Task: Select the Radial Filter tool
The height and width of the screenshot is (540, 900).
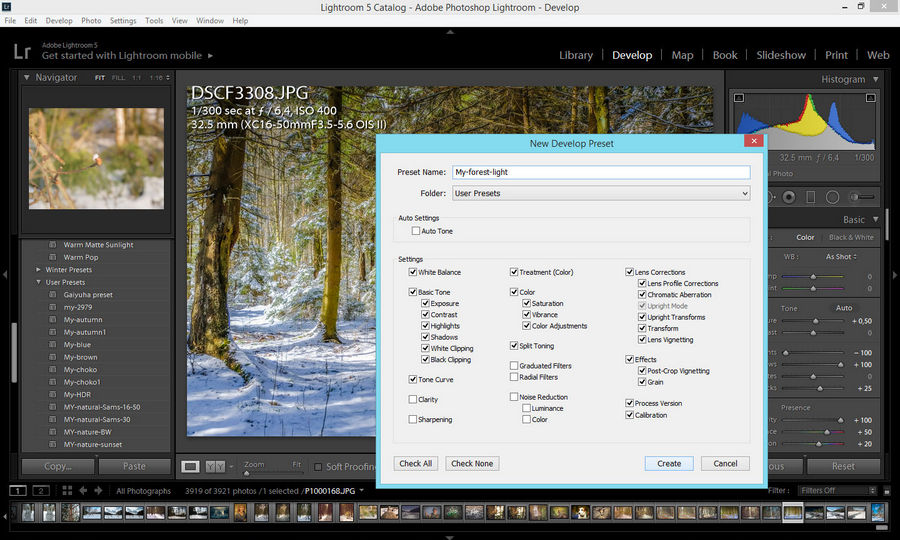Action: [x=832, y=197]
